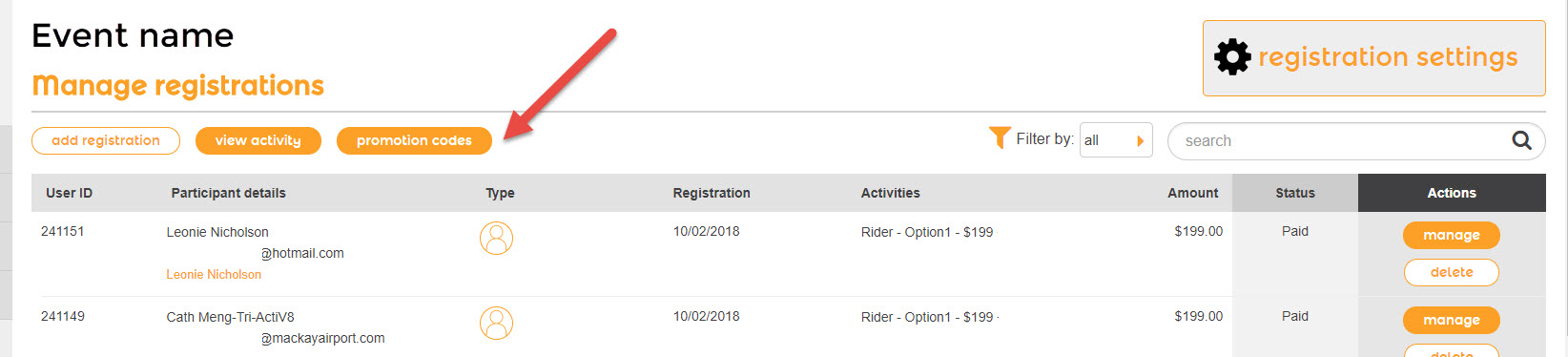This screenshot has height=357, width=1568.
Task: Click the orange filter funnel icon
Action: (x=999, y=137)
